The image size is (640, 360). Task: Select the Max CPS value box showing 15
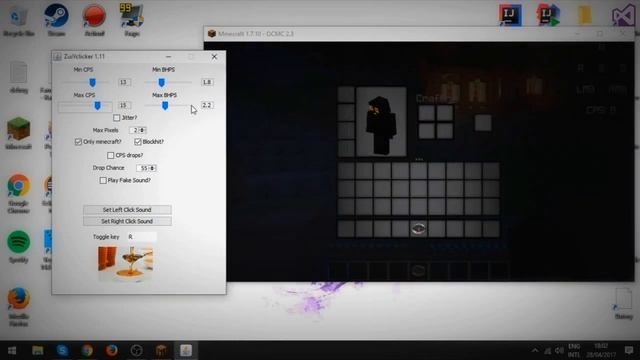tap(124, 105)
